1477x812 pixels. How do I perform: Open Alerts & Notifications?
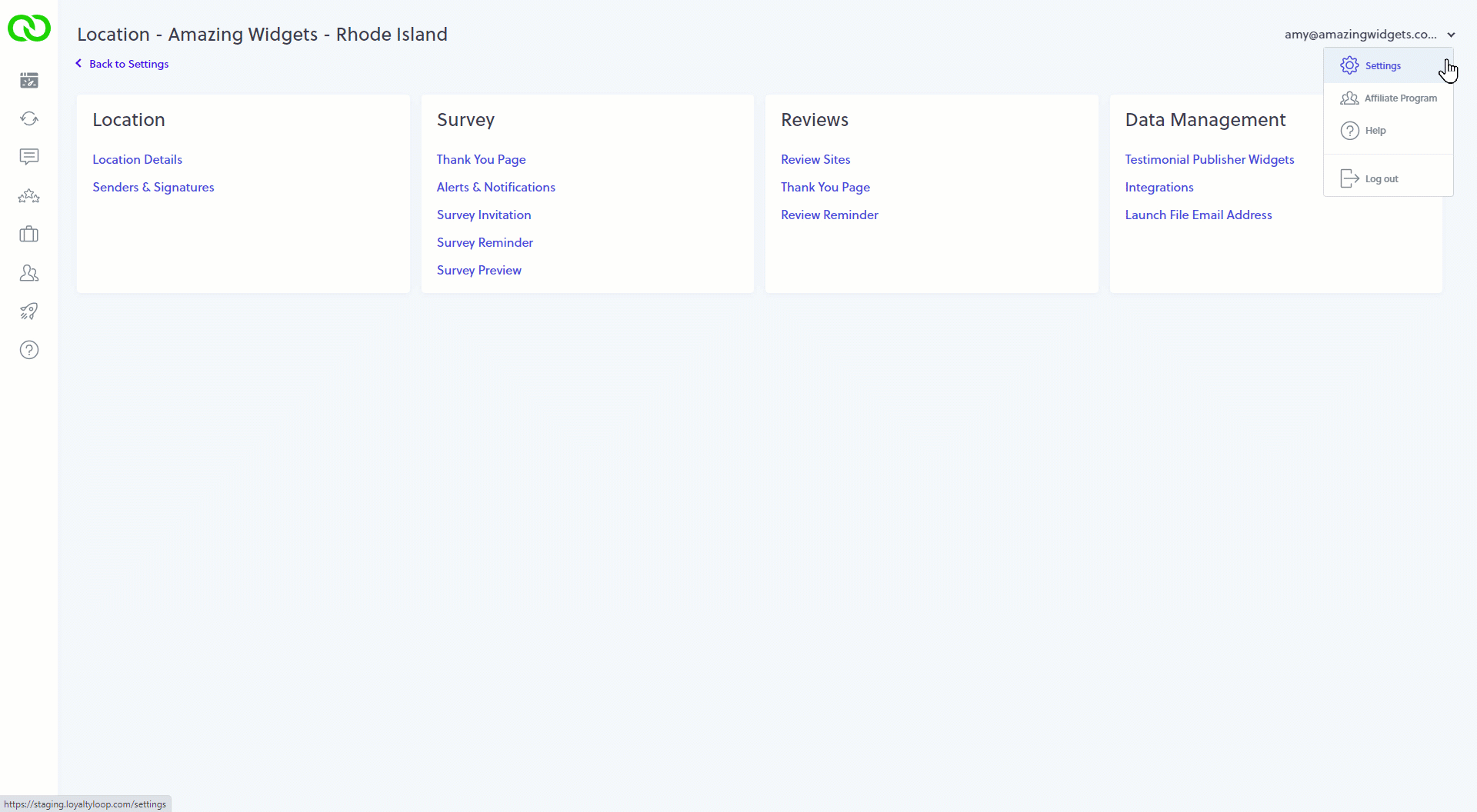(x=495, y=187)
